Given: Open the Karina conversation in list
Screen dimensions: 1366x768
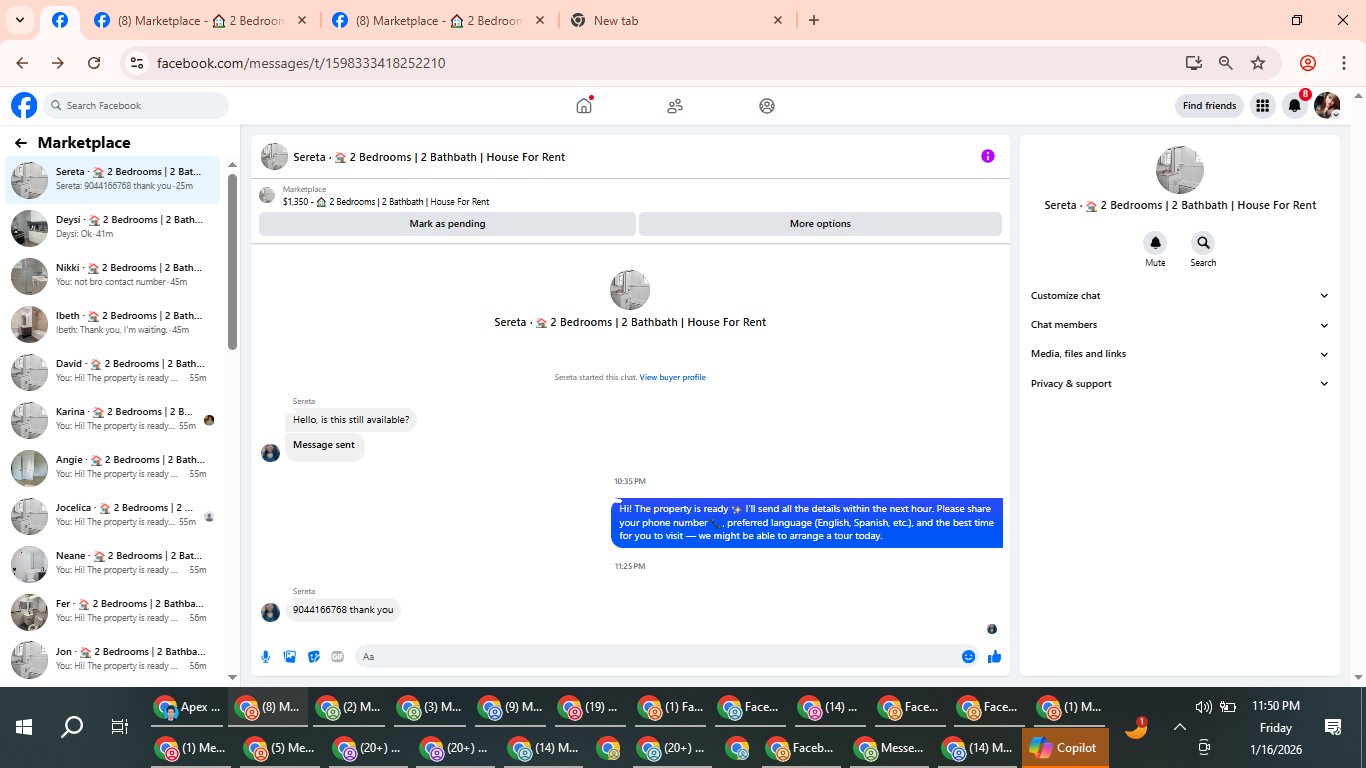Looking at the screenshot, I should [113, 420].
